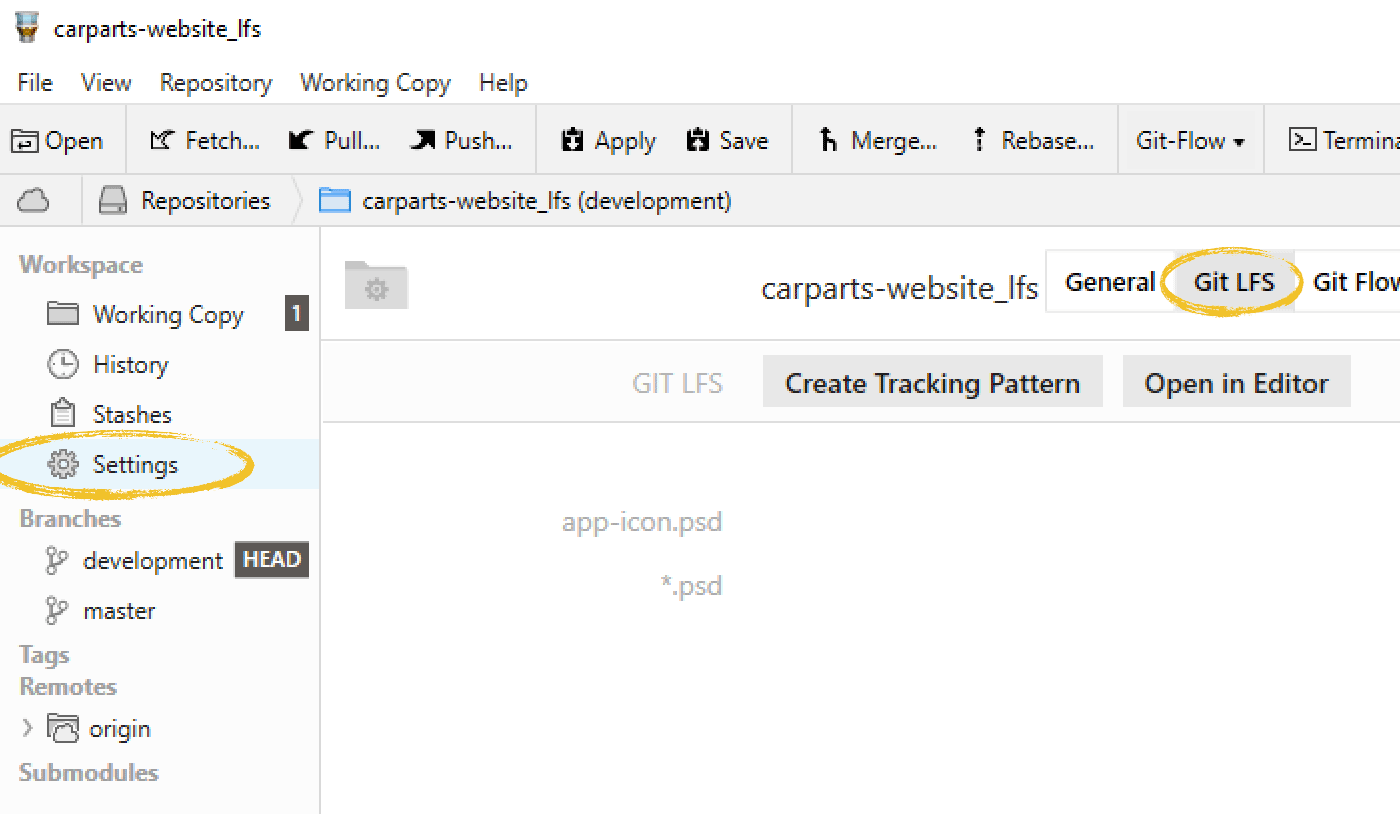Viewport: 1400px width, 814px height.
Task: Click the cloud remote accounts icon
Action: click(x=31, y=200)
